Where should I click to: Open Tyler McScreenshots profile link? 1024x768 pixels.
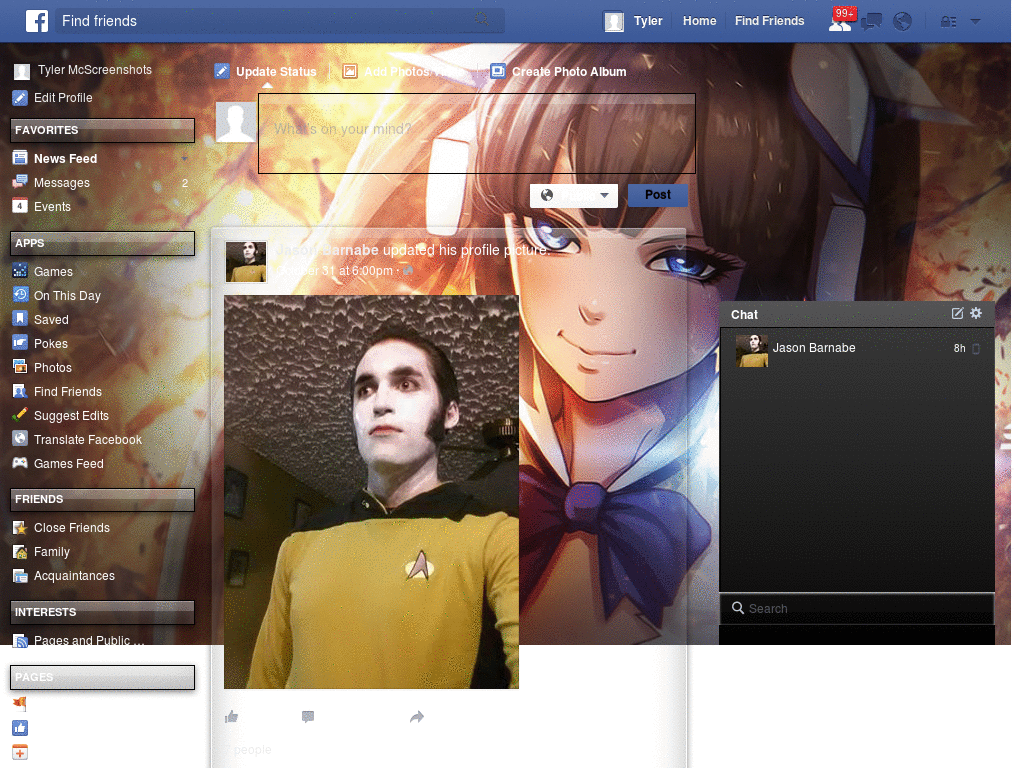pos(94,70)
